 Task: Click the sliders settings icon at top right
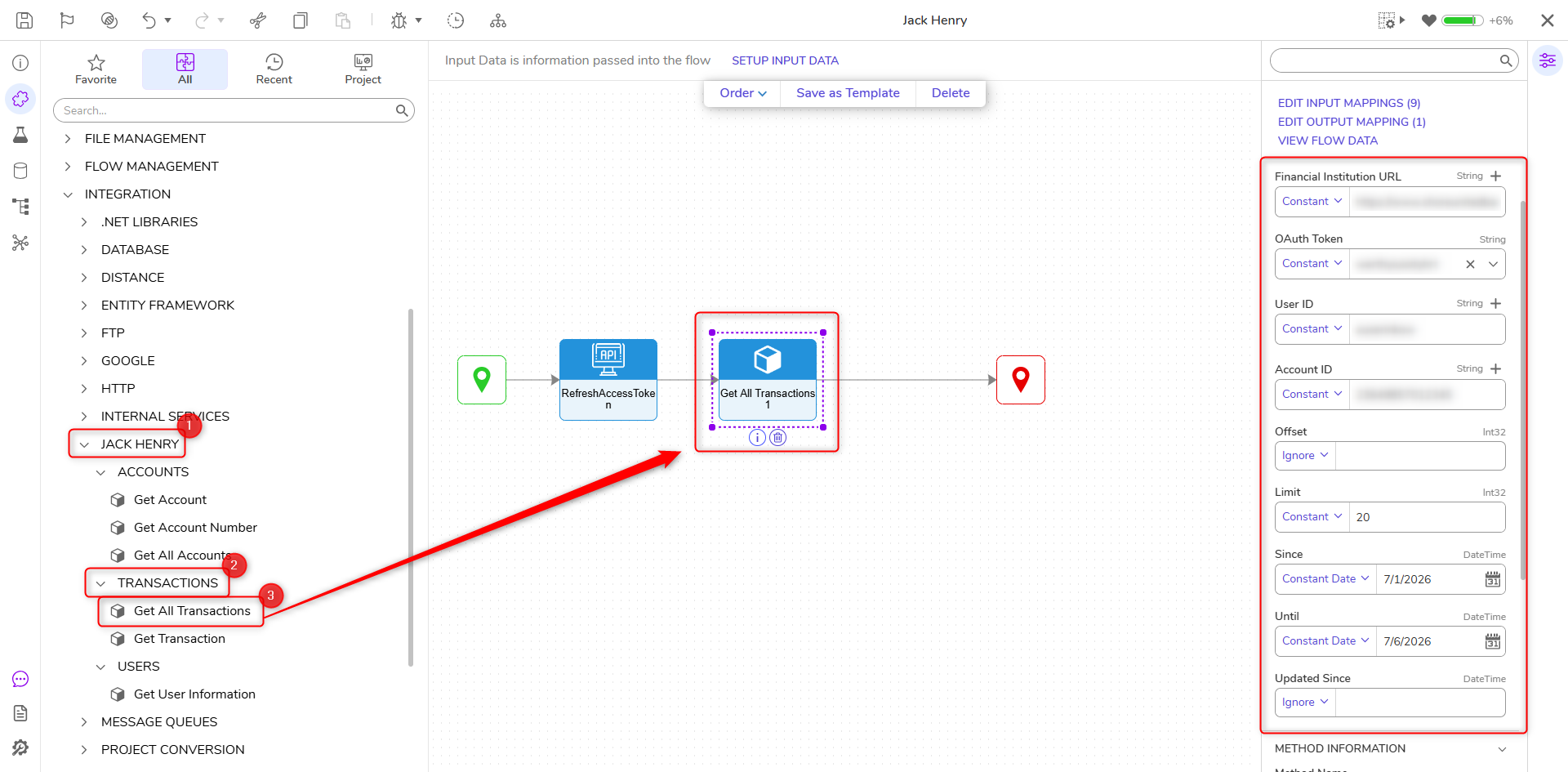tap(1547, 60)
